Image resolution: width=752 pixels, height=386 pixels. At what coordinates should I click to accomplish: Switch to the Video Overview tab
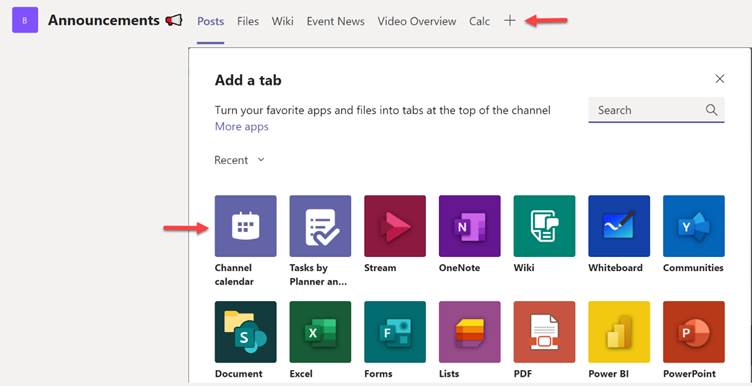coord(417,22)
